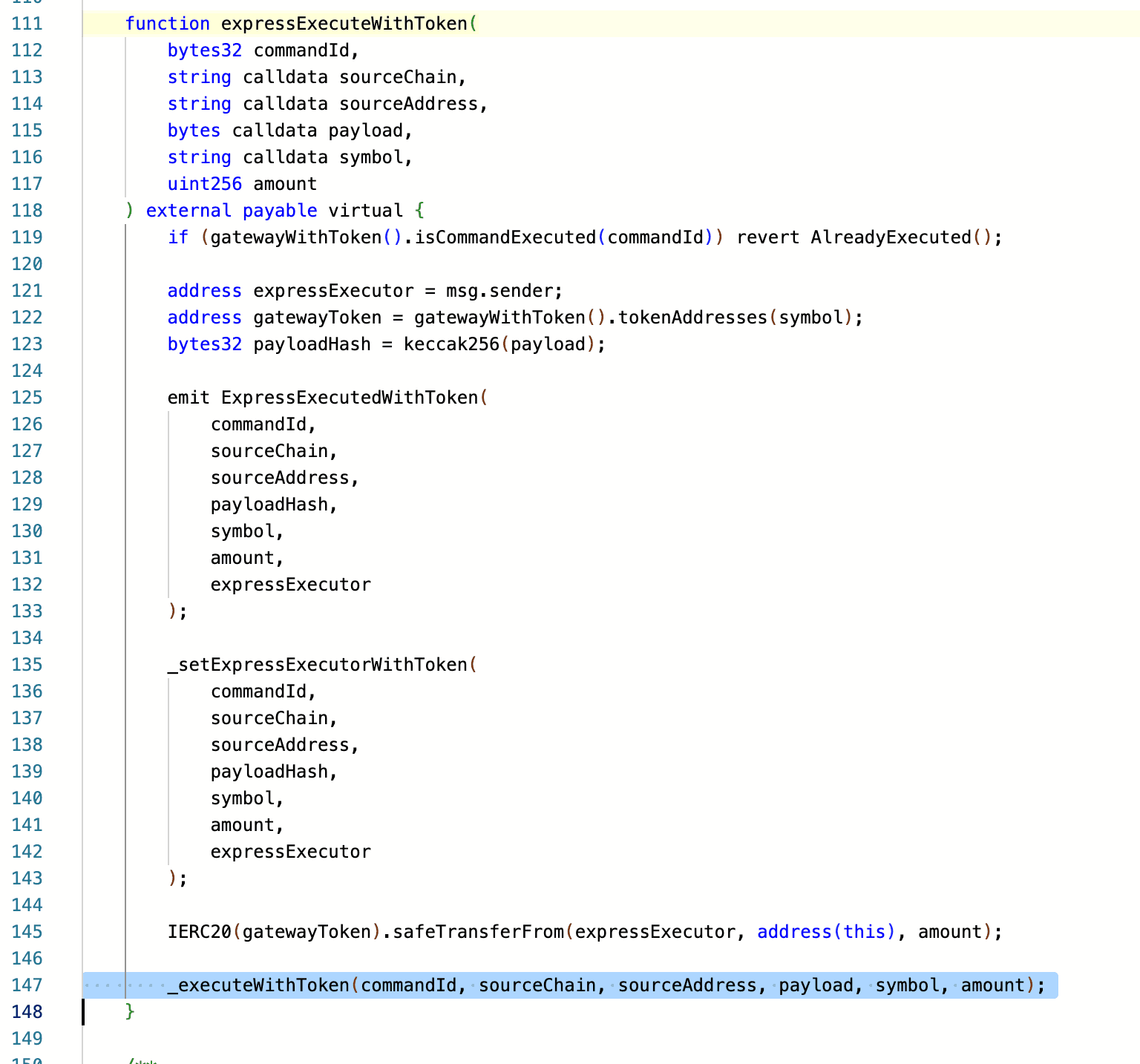The image size is (1140, 1064).
Task: Click the bytes keyword on line 115
Action: coord(194,131)
